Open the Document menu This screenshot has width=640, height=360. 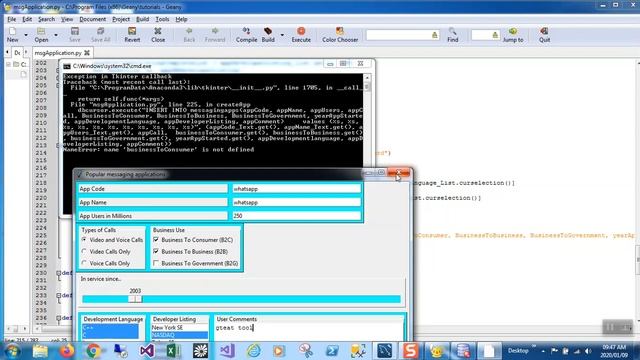pos(92,19)
